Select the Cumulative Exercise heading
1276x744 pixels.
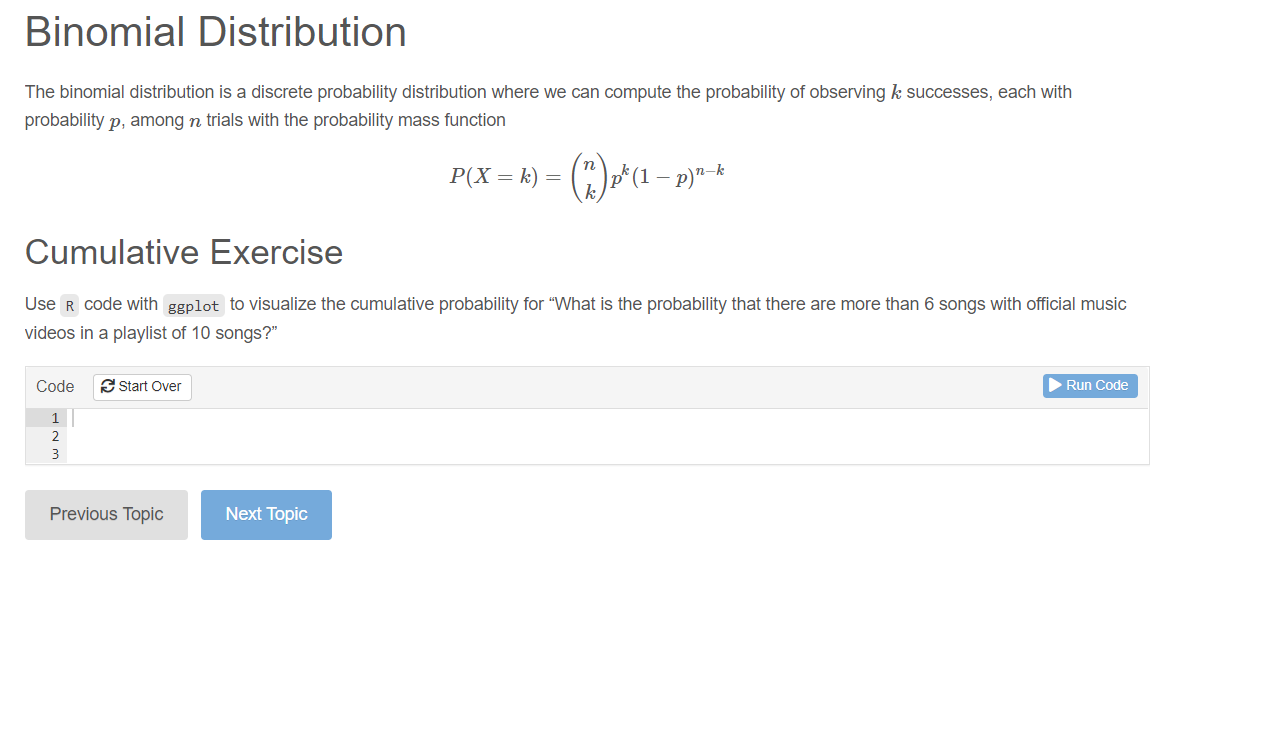184,252
